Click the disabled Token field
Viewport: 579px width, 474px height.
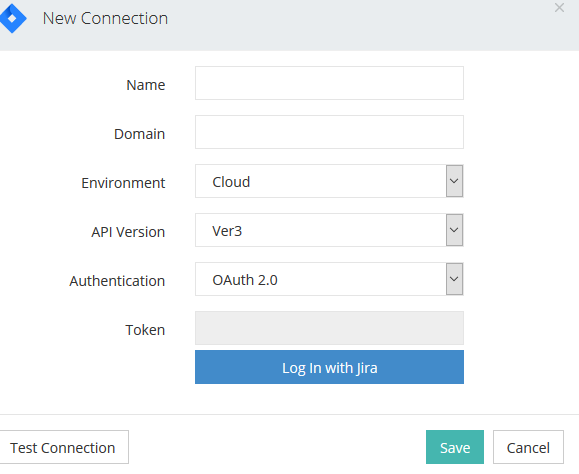329,328
